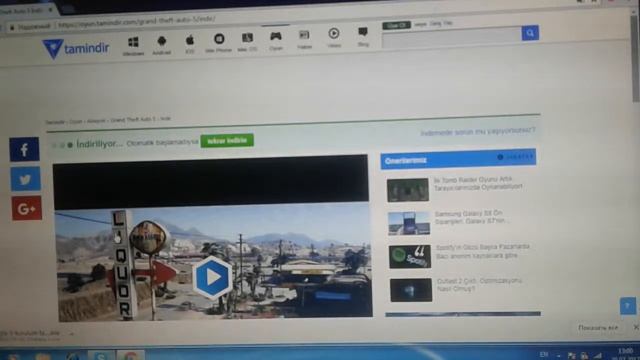The image size is (640, 360).
Task: Open the Spotify article thumbnail
Action: (410, 257)
